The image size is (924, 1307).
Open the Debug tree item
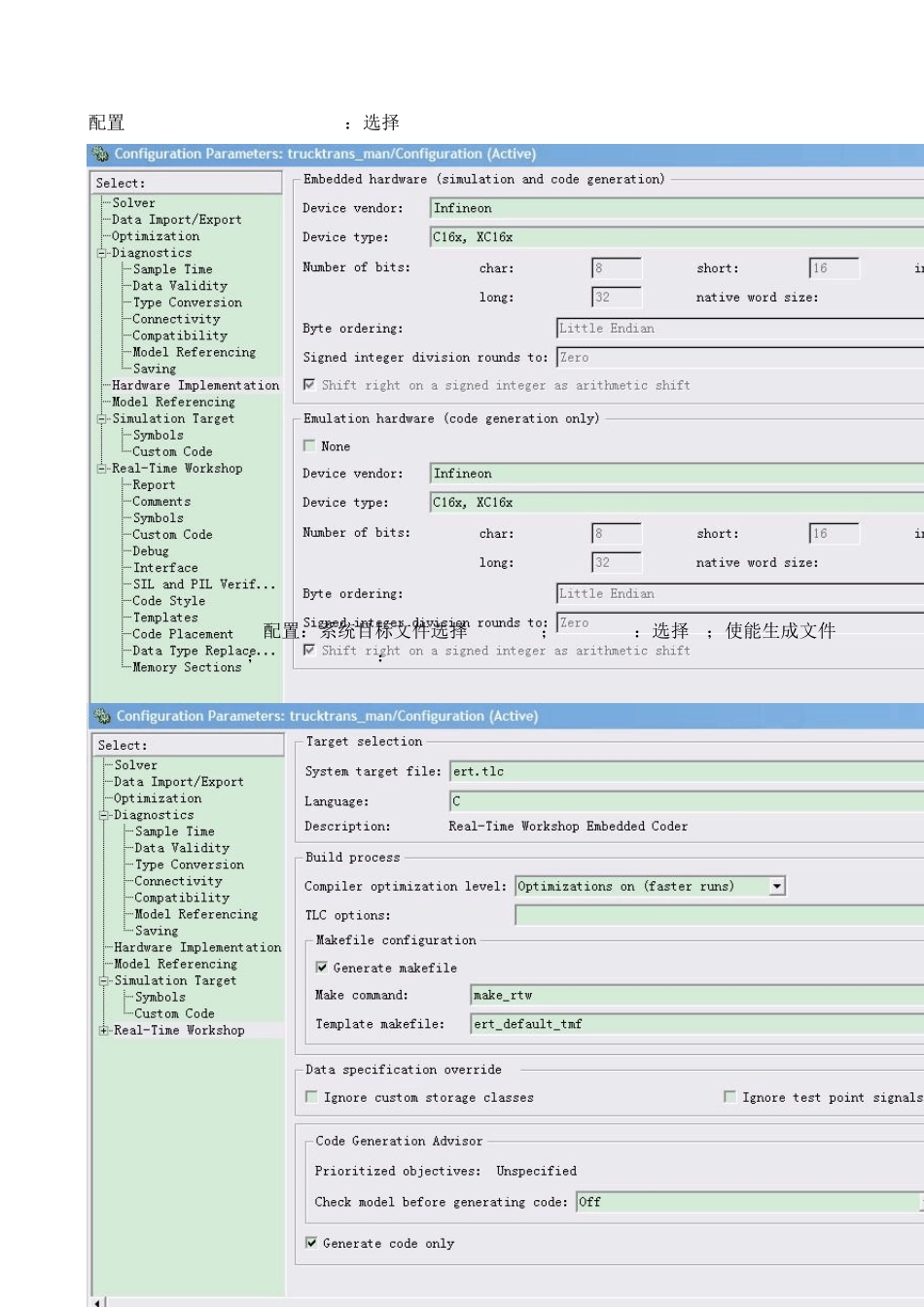[151, 551]
